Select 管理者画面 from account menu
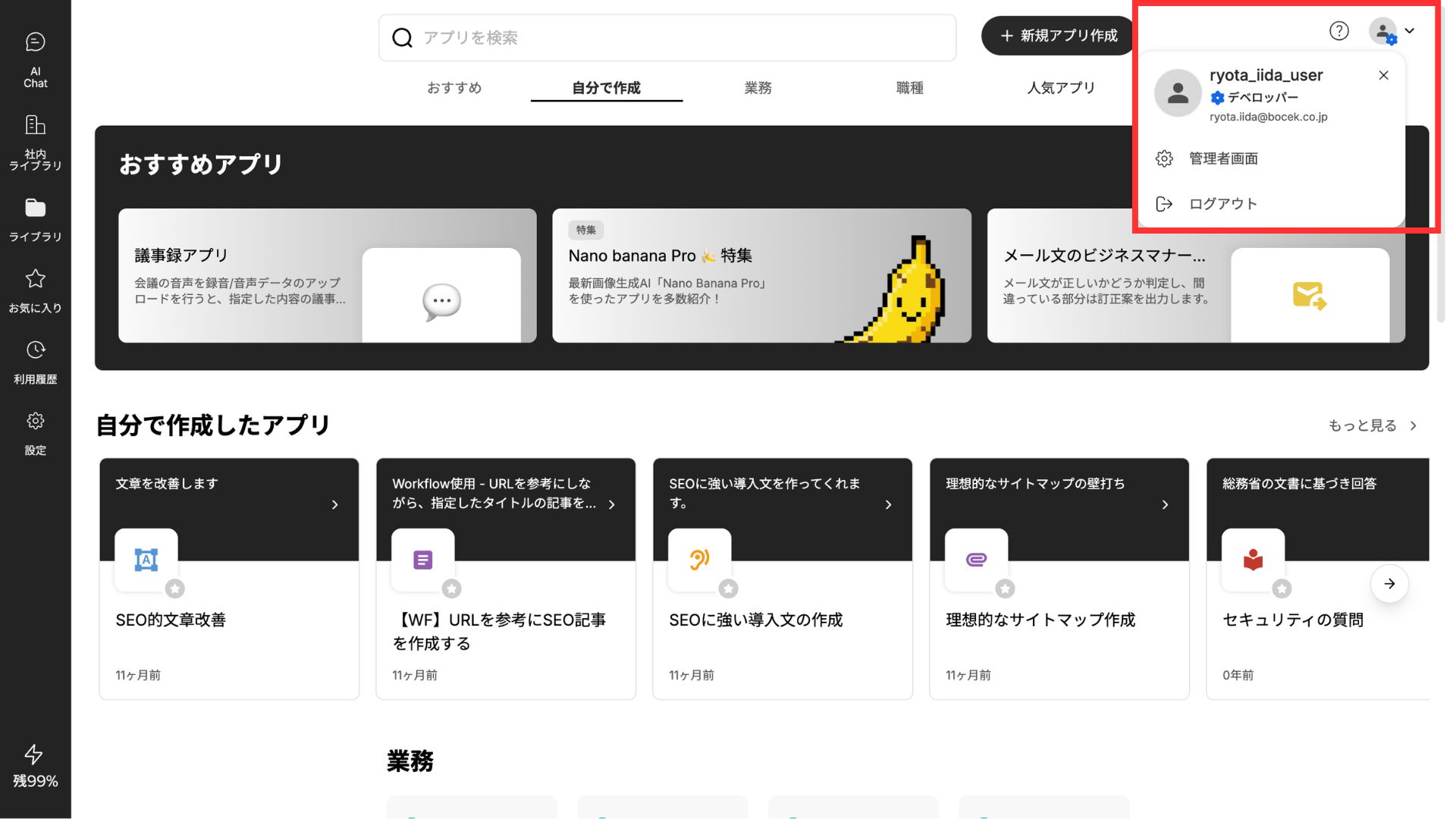Screen dimensions: 1456x819 1222,158
